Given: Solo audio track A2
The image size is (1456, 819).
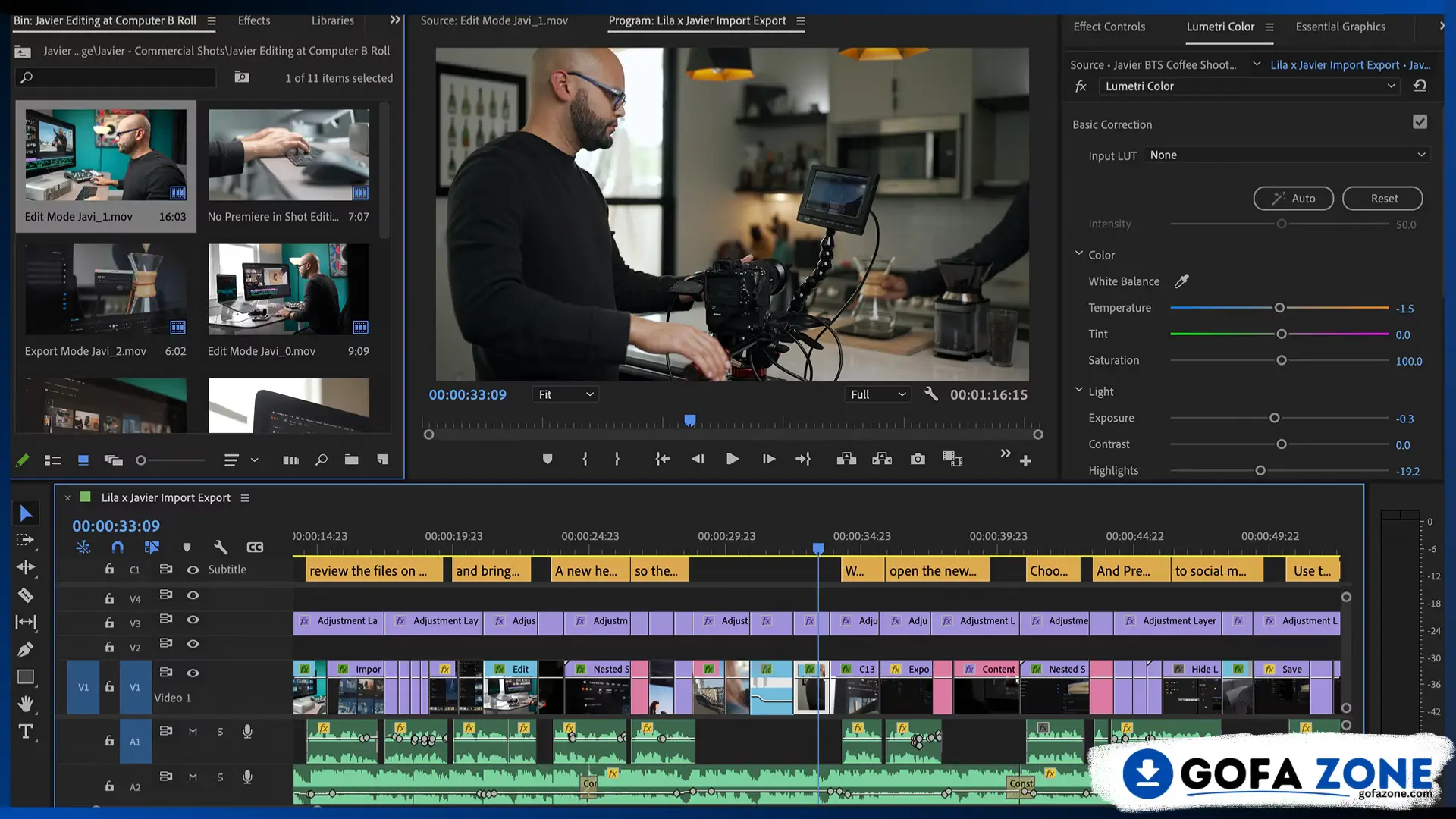Looking at the screenshot, I should 220,777.
